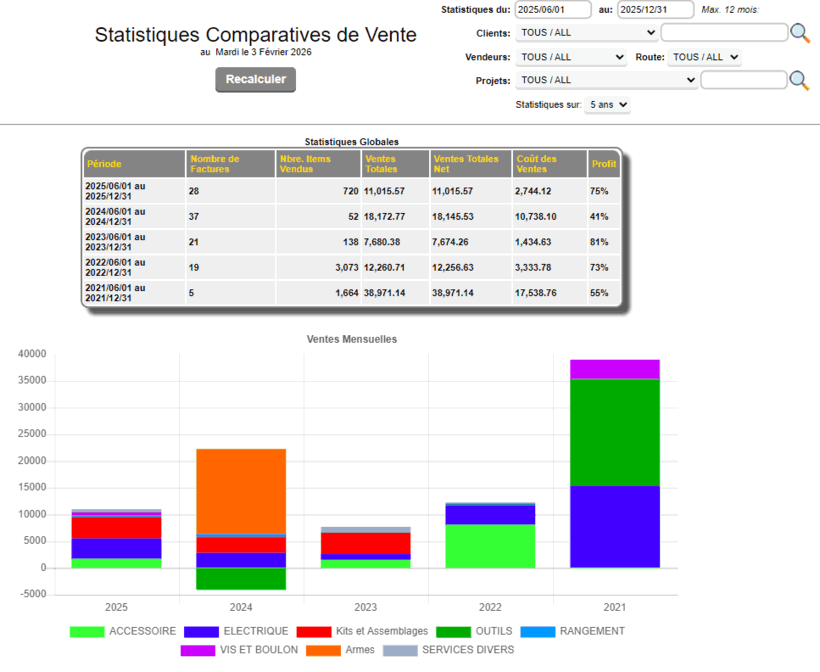Focus the Clients search text box
This screenshot has height=672, width=820.
tap(724, 33)
